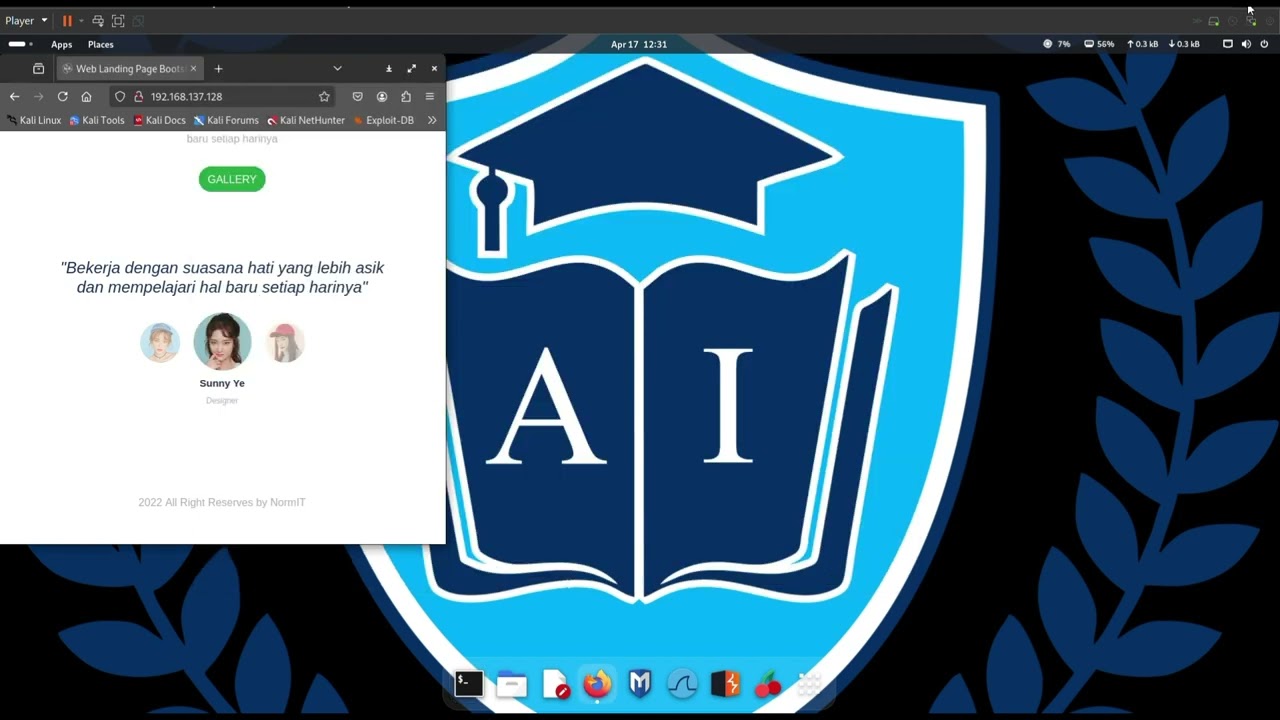Open the Player menu in VMware
The width and height of the screenshot is (1280, 720).
(x=26, y=20)
